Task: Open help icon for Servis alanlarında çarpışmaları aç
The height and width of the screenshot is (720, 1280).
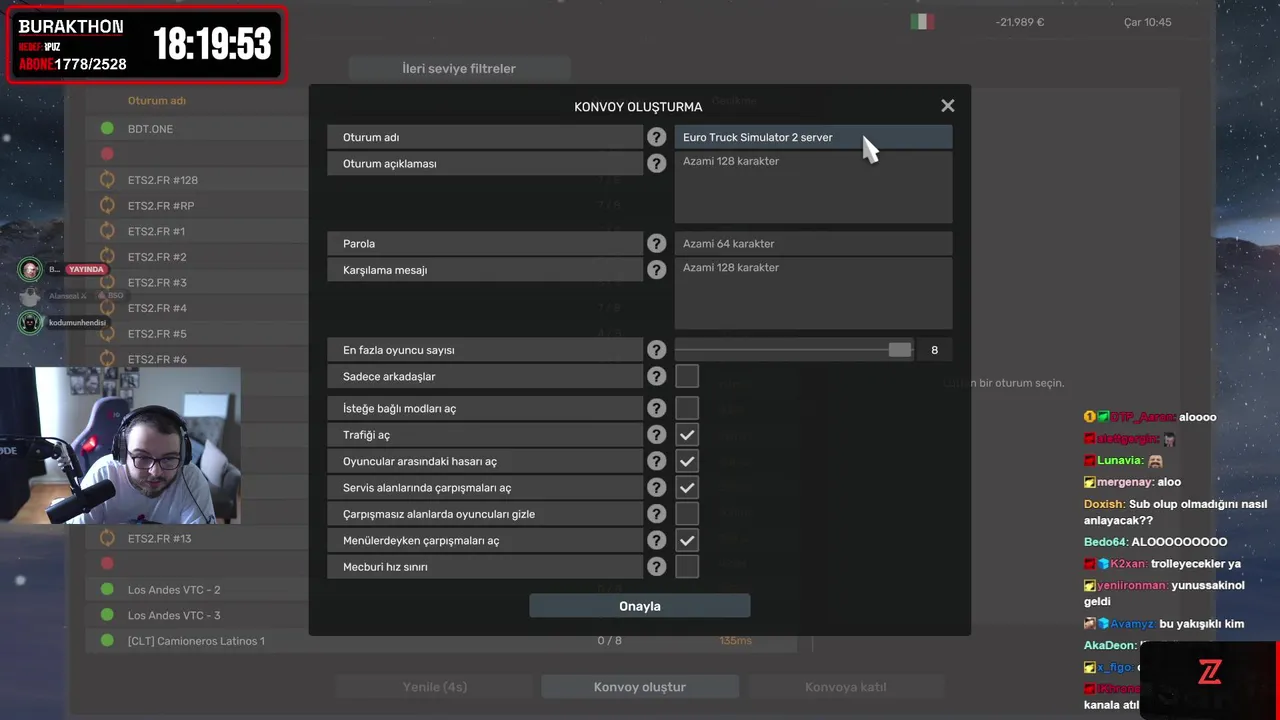Action: (656, 487)
